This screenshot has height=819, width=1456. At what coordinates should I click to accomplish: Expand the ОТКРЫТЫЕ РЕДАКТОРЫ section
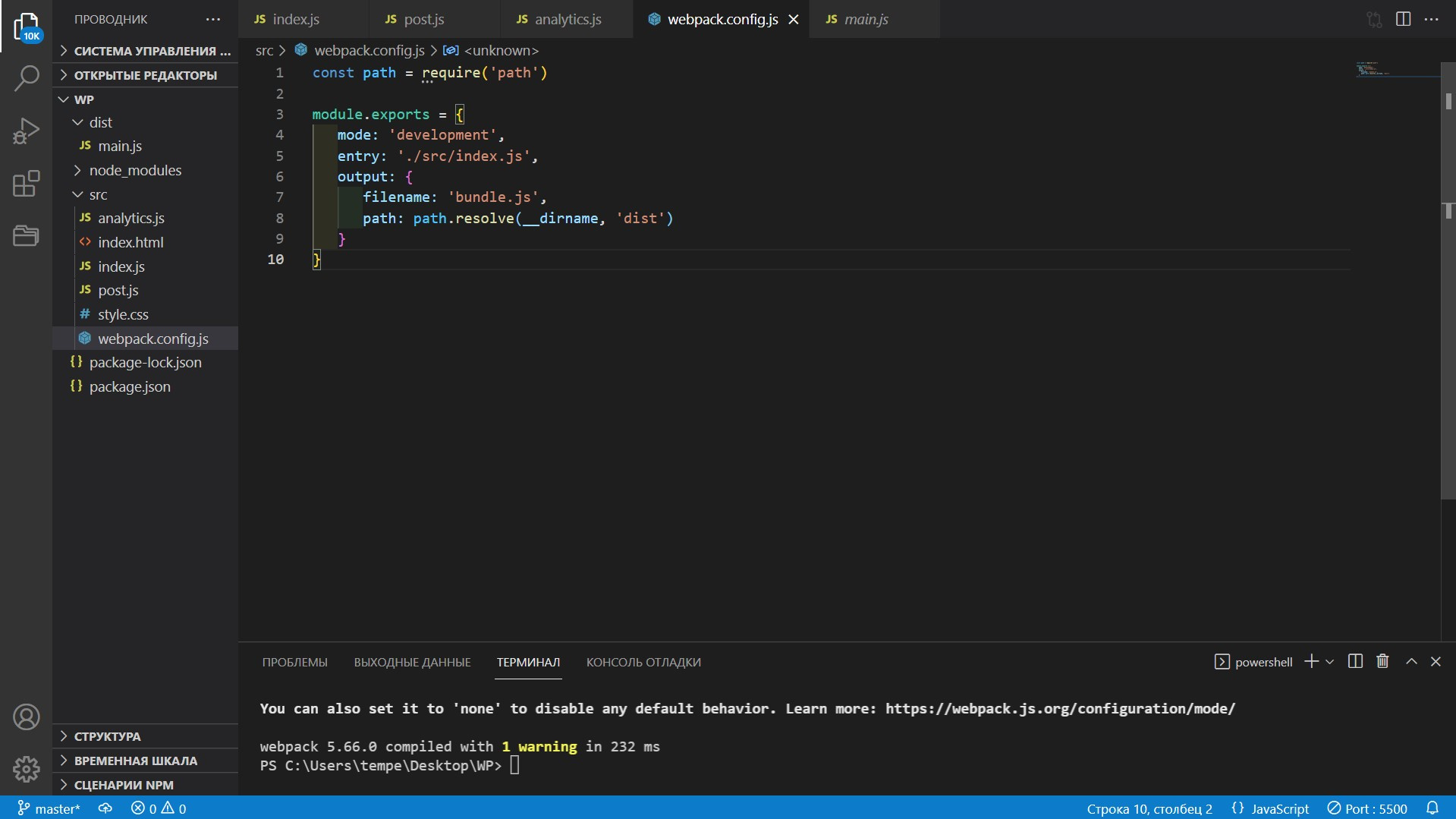point(146,75)
